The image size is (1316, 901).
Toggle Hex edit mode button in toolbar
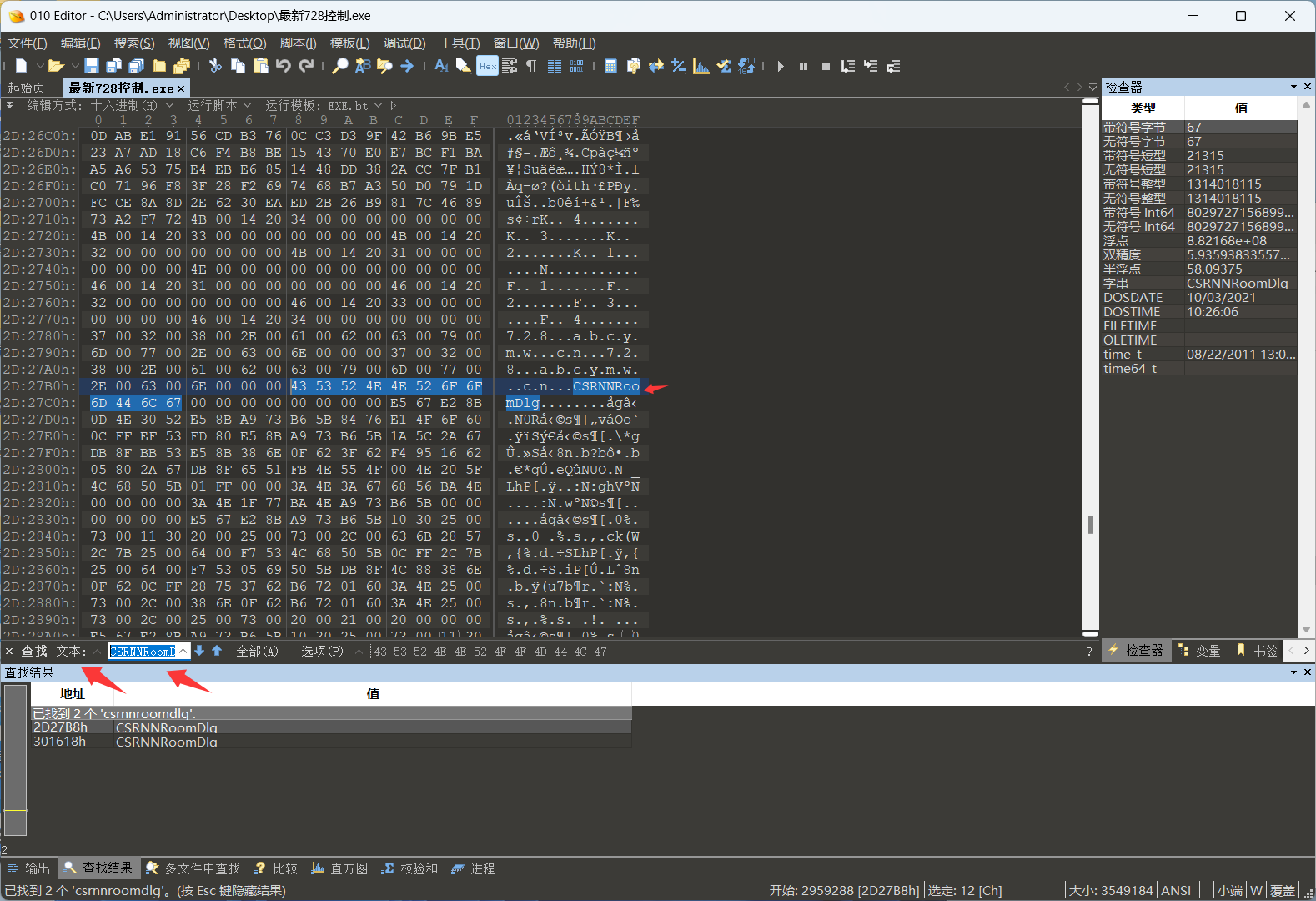pos(487,66)
